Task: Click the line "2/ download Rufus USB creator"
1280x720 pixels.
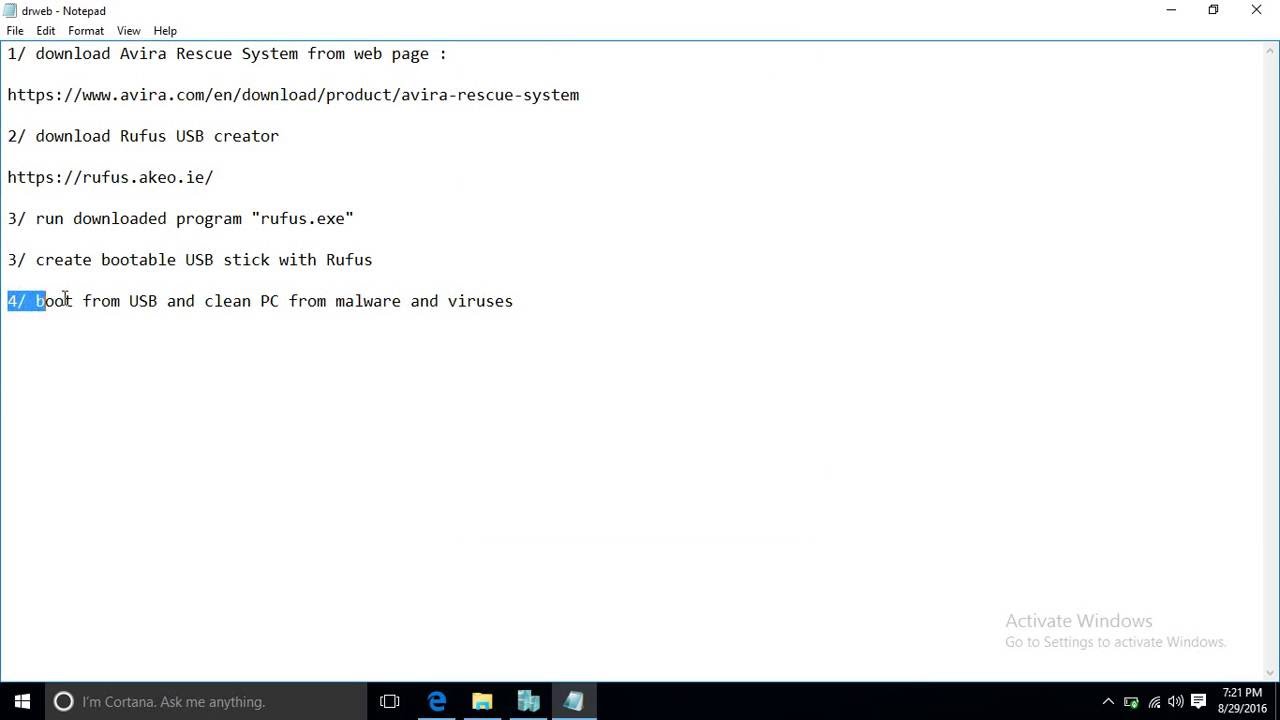Action: pyautogui.click(x=143, y=136)
